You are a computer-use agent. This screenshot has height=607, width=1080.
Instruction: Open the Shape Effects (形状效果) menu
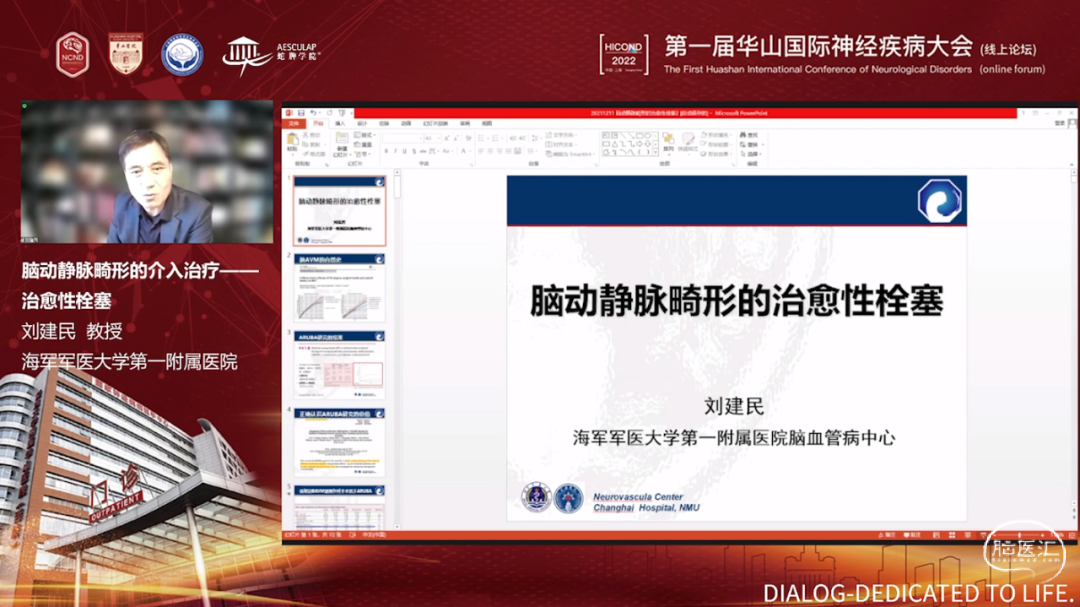[715, 154]
